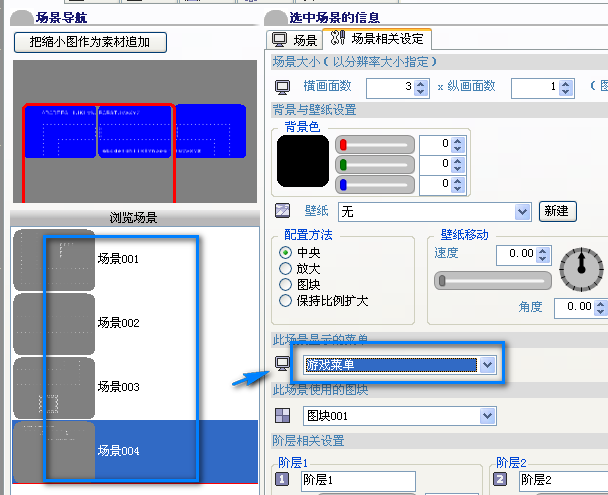Screen dimensions: 608x495
Task: Click the red value input field
Action: point(435,145)
